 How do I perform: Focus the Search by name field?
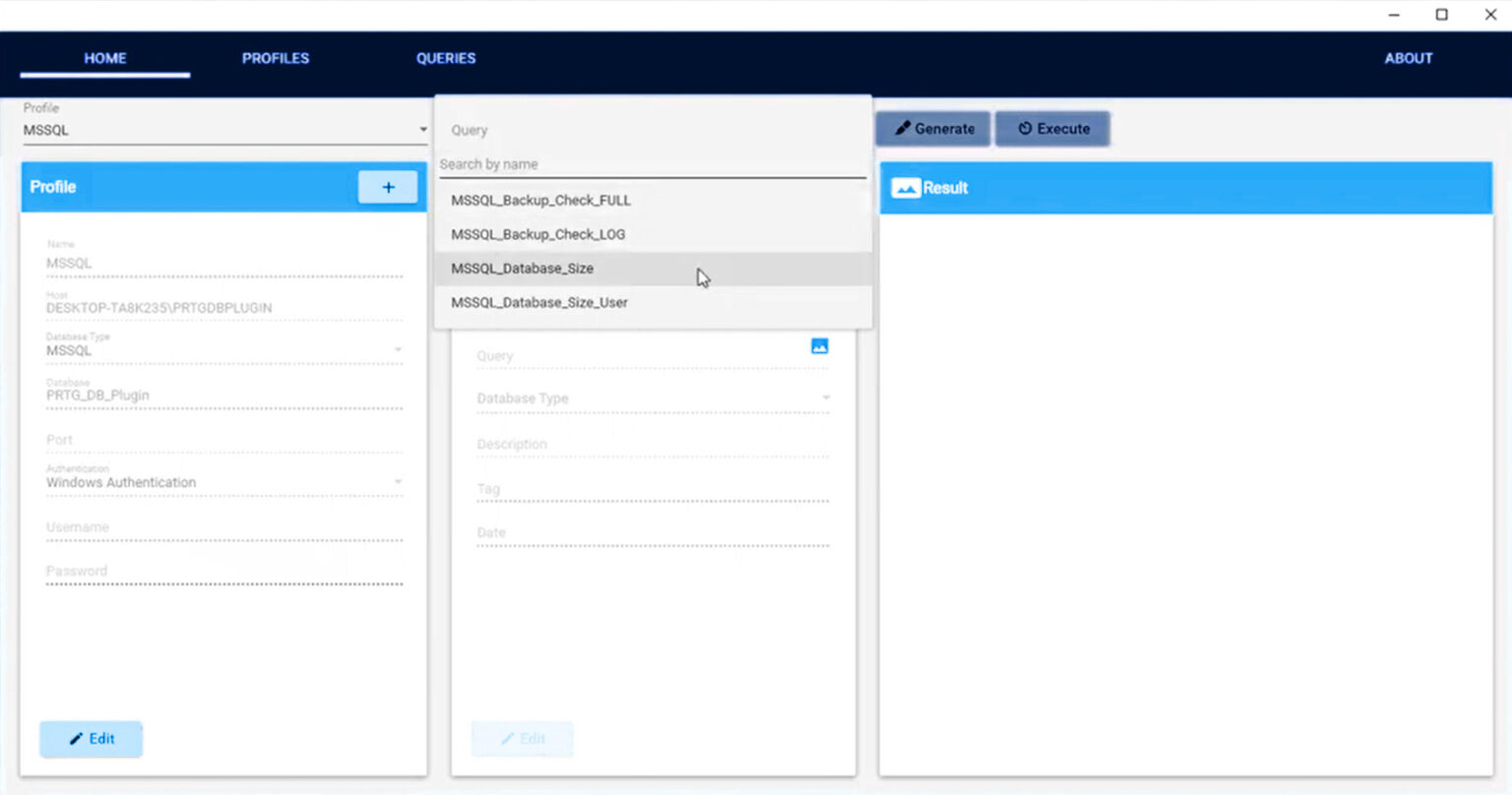(650, 164)
